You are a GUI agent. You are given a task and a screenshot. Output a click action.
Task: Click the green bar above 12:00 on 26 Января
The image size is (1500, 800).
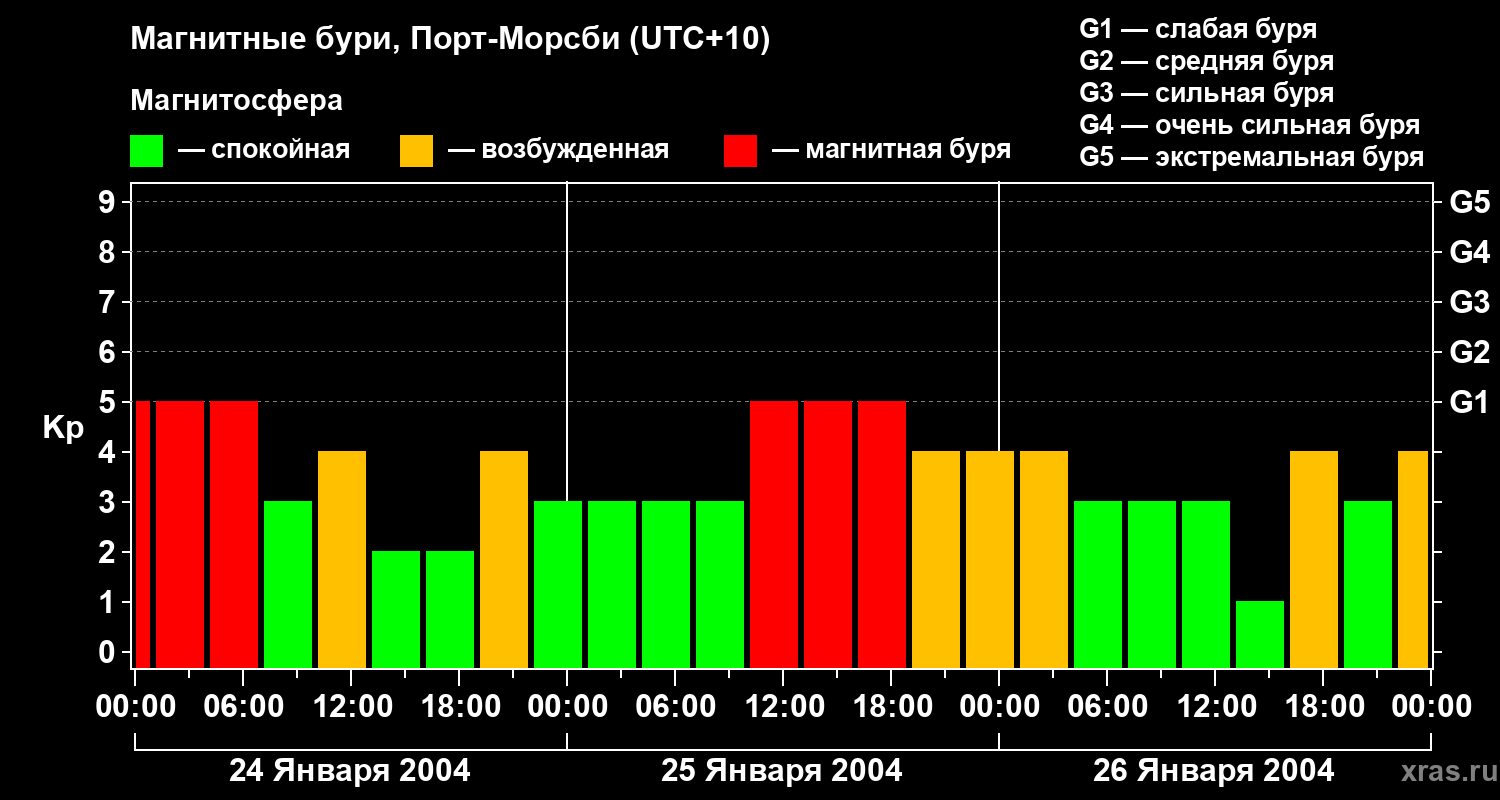point(1206,584)
